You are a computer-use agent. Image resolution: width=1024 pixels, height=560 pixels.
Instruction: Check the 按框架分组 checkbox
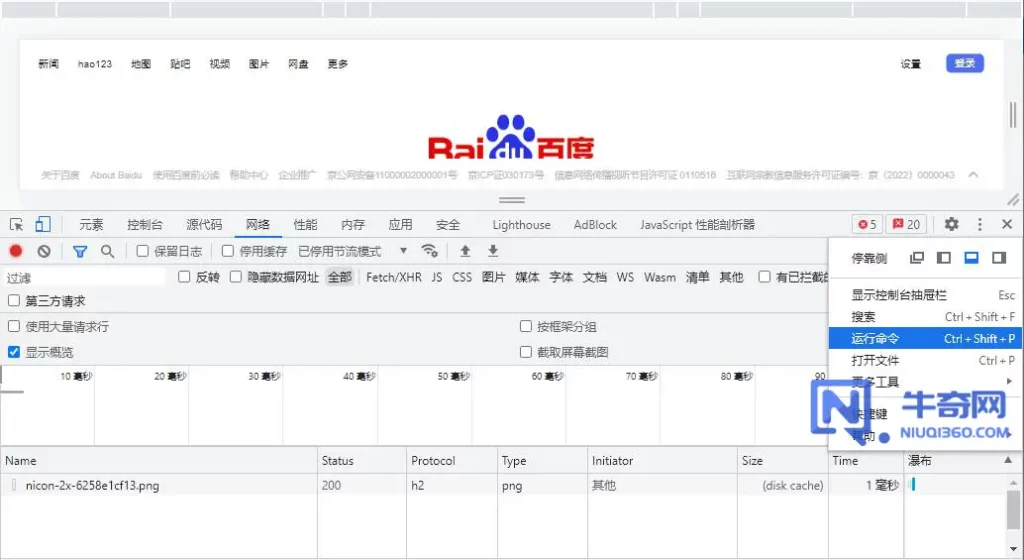tap(526, 326)
